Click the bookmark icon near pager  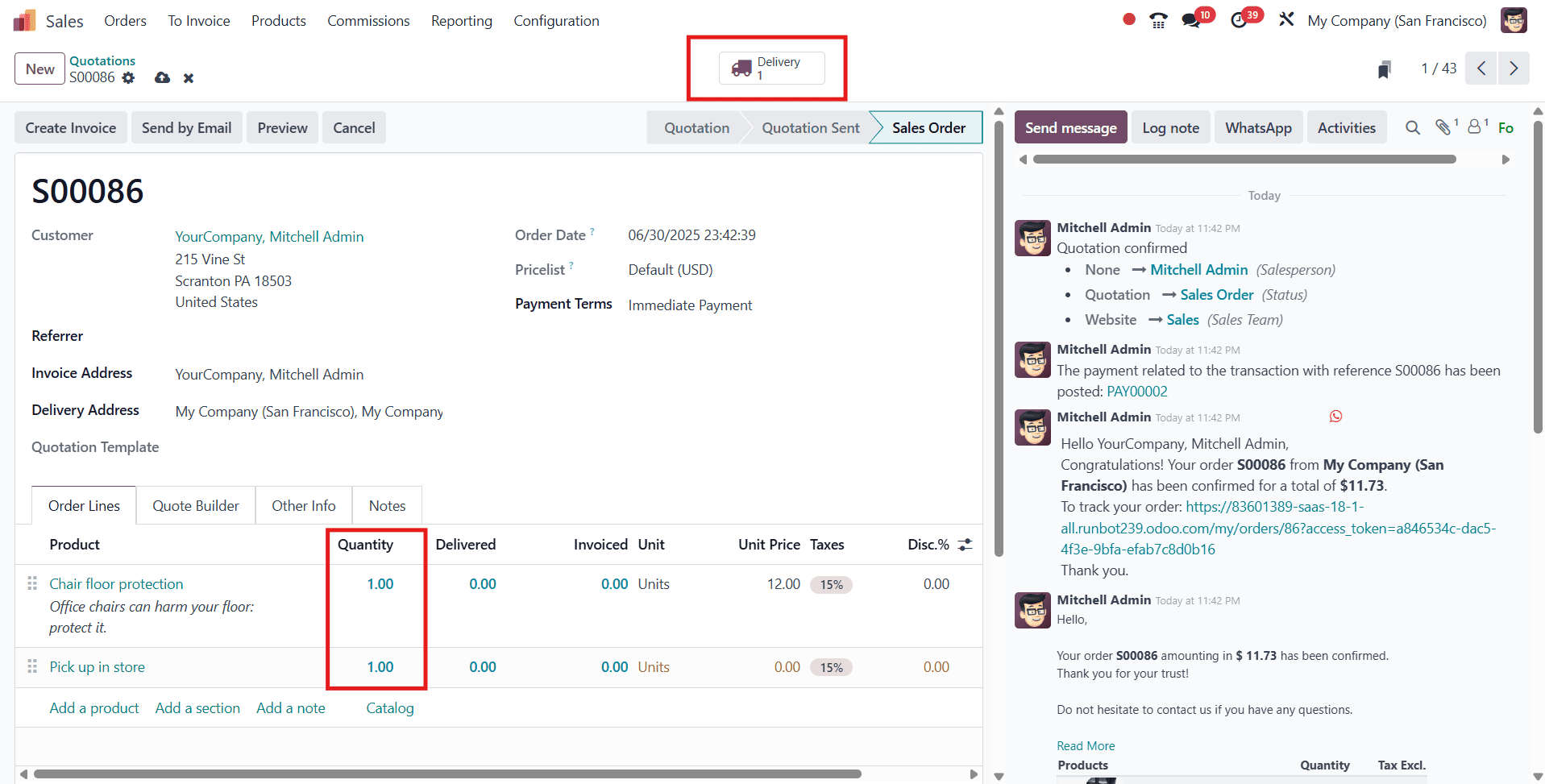coord(1385,69)
